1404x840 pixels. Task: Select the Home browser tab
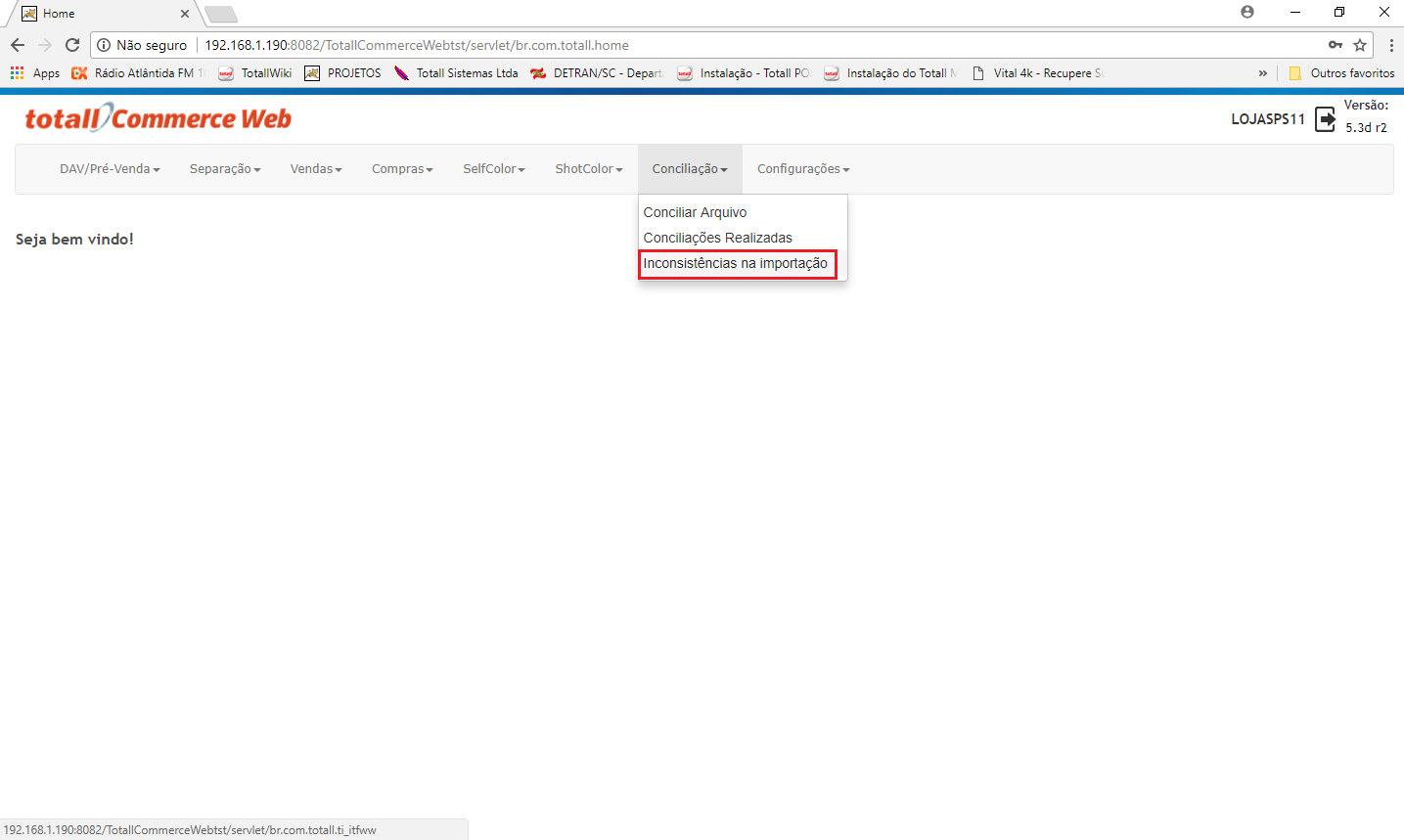104,14
